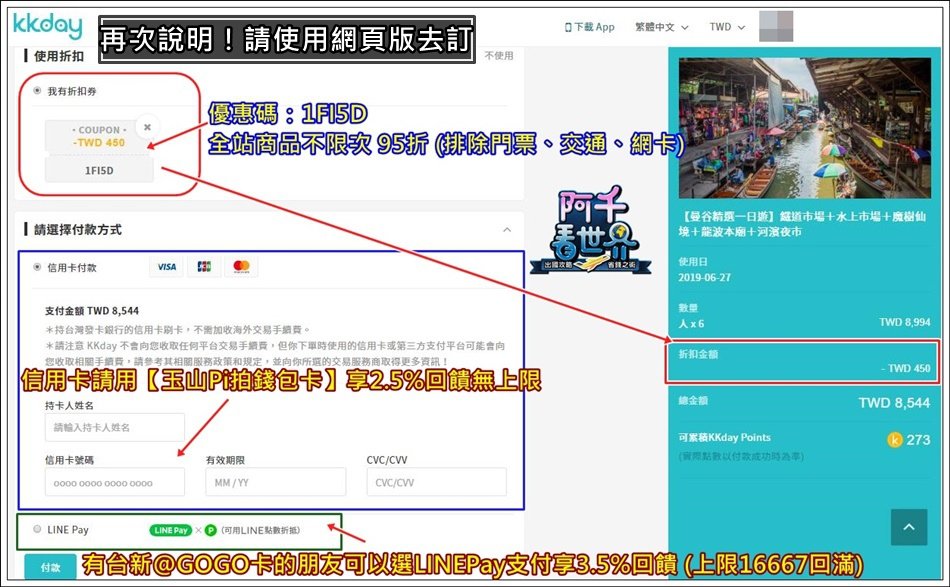This screenshot has height=587, width=950.
Task: Click the 可用LINE點數折抵 note
Action: tap(261, 530)
